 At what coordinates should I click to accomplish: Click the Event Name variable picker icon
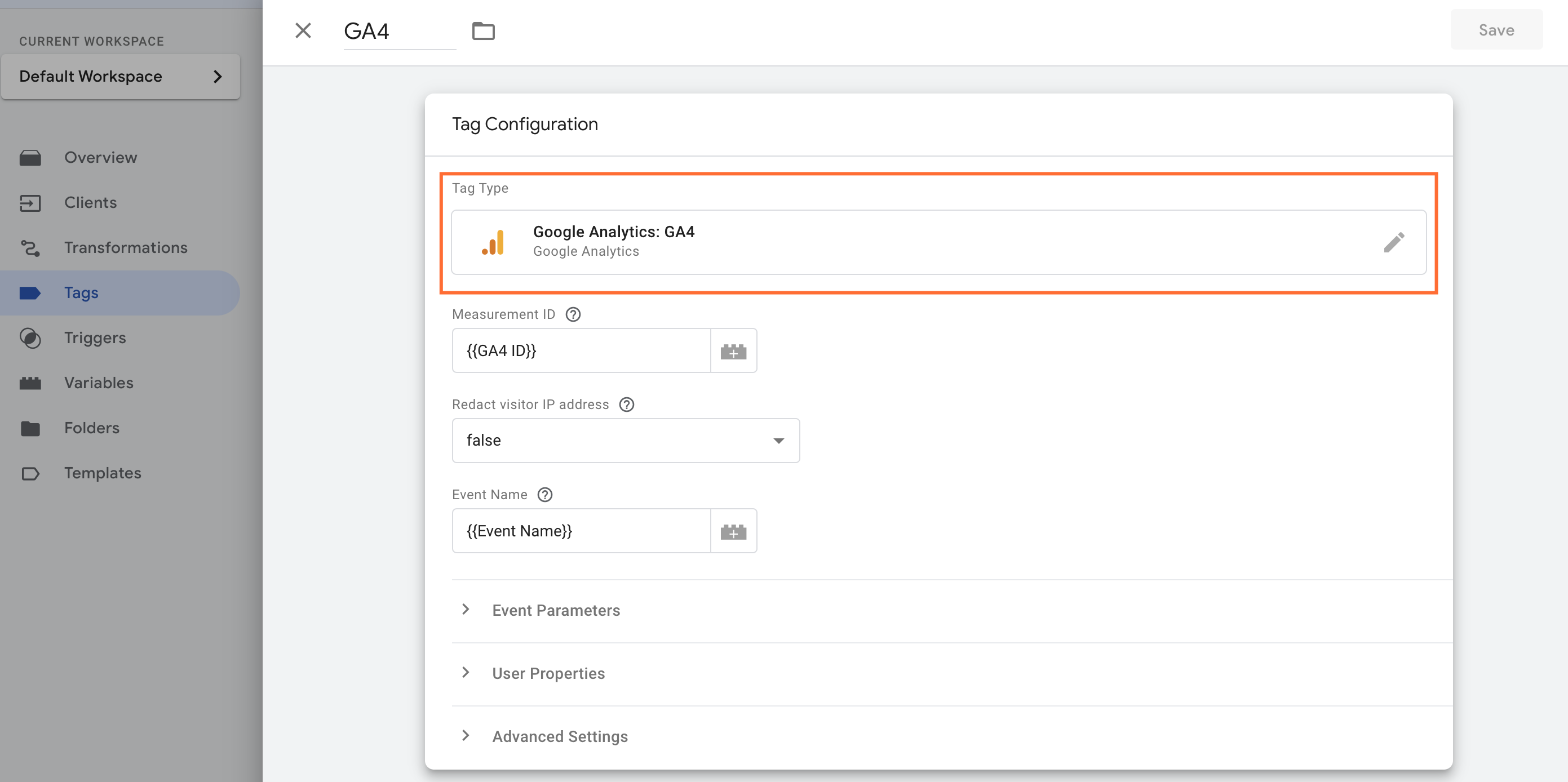click(x=735, y=530)
